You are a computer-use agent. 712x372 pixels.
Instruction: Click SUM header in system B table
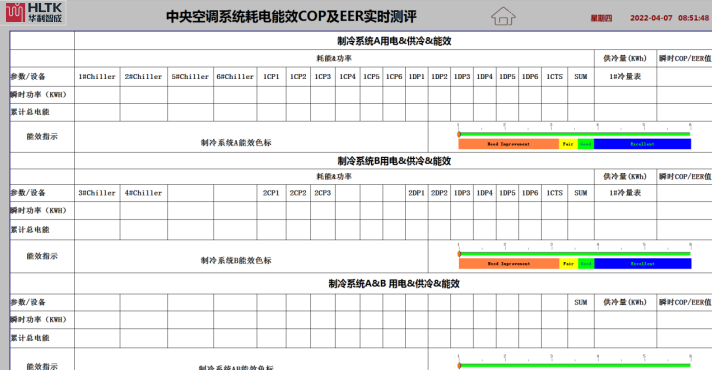(581, 193)
